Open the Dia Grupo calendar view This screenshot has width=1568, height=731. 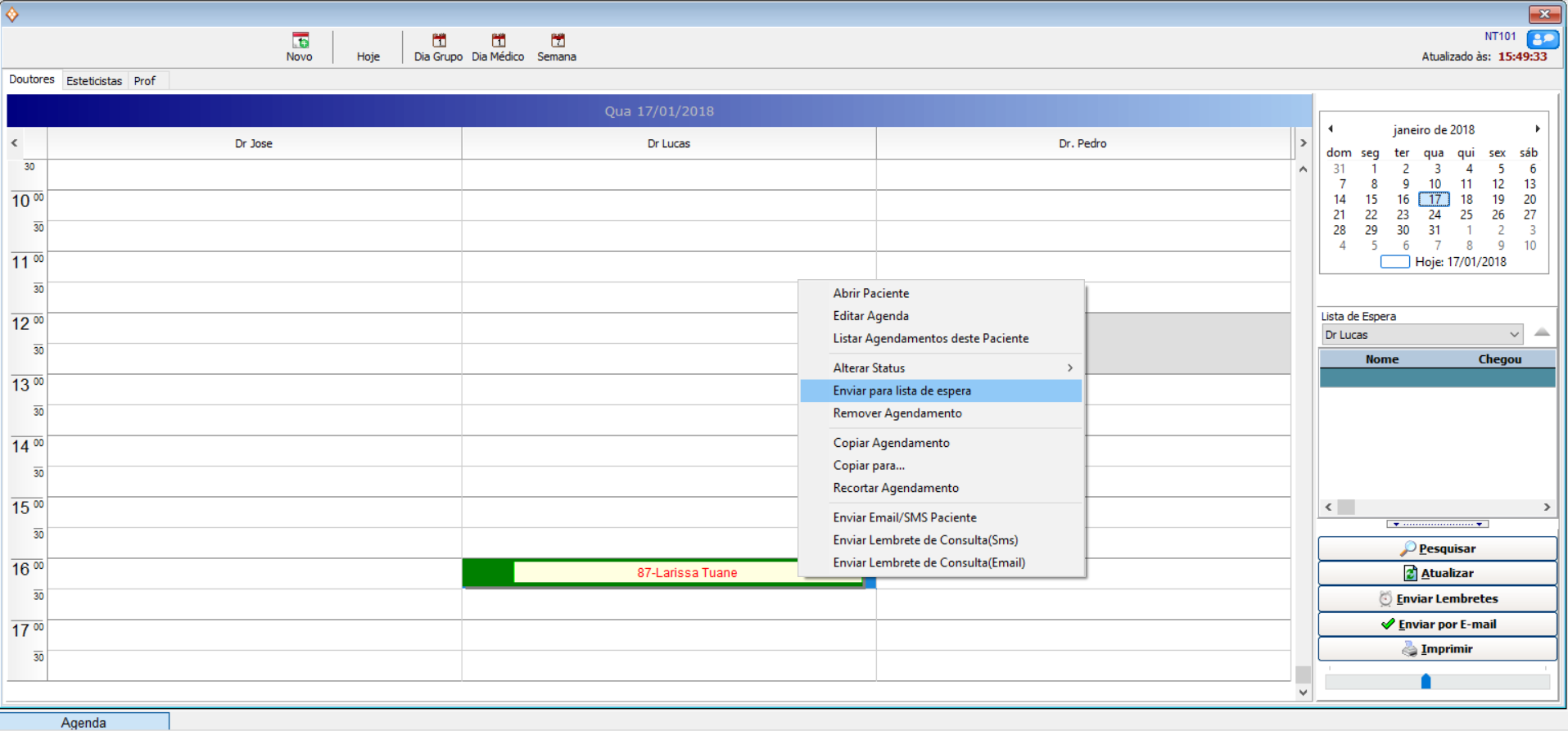438,41
